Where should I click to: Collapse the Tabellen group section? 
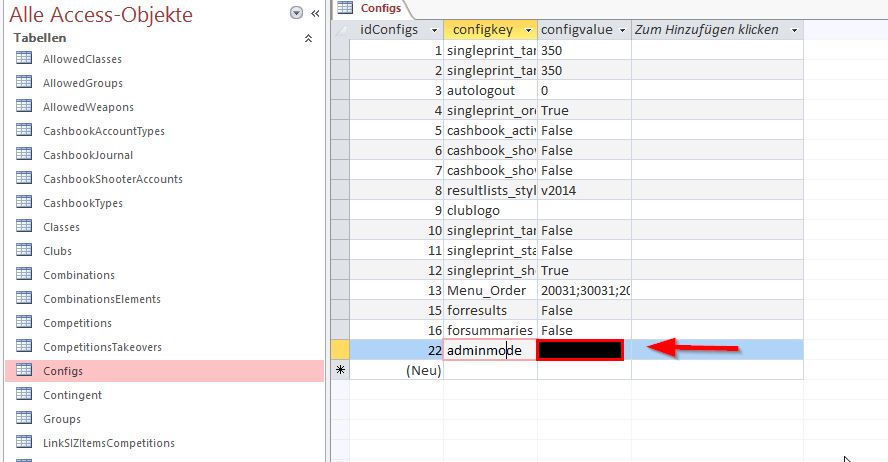point(307,38)
